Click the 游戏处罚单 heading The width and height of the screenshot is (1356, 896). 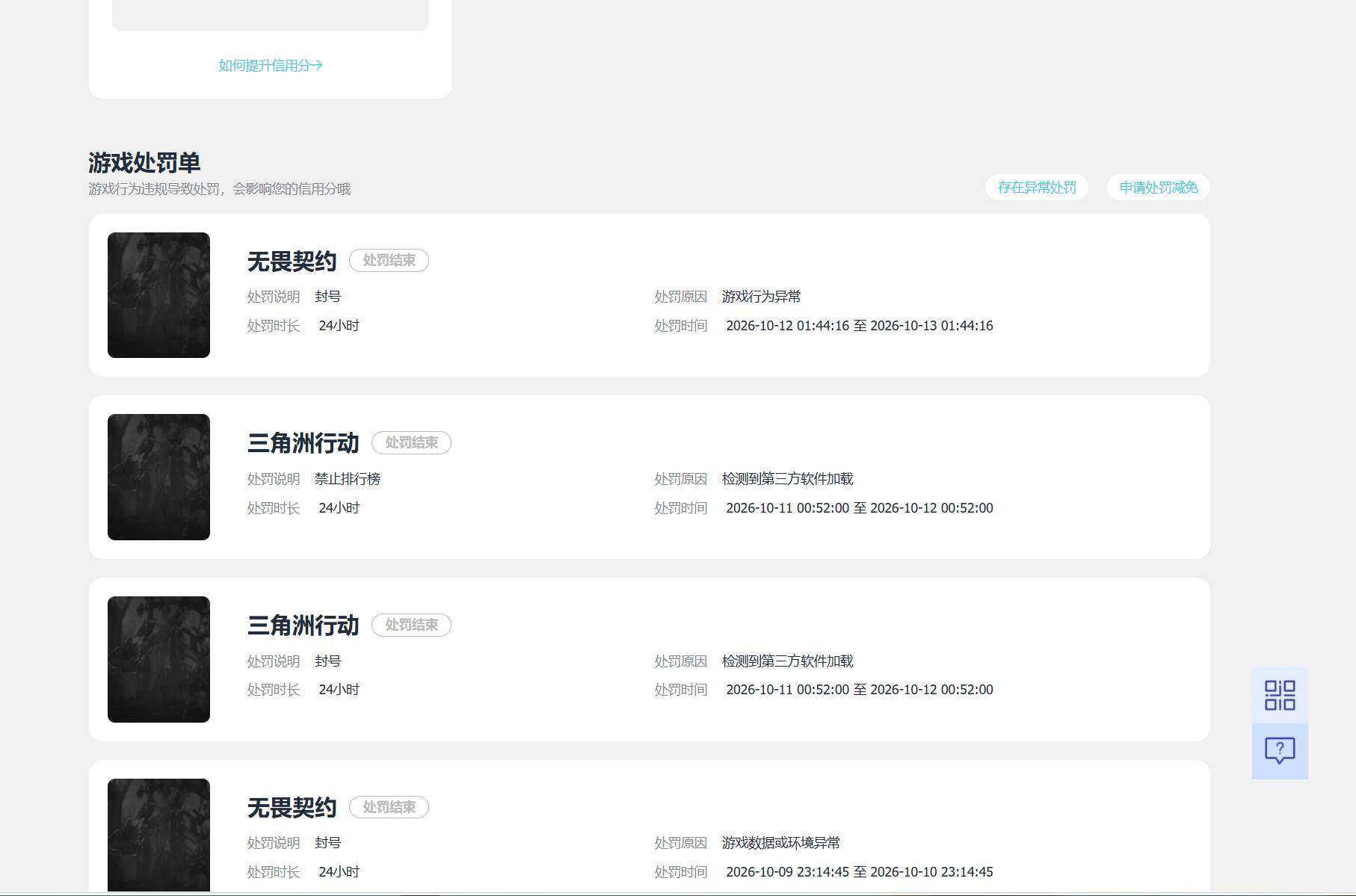tap(144, 162)
